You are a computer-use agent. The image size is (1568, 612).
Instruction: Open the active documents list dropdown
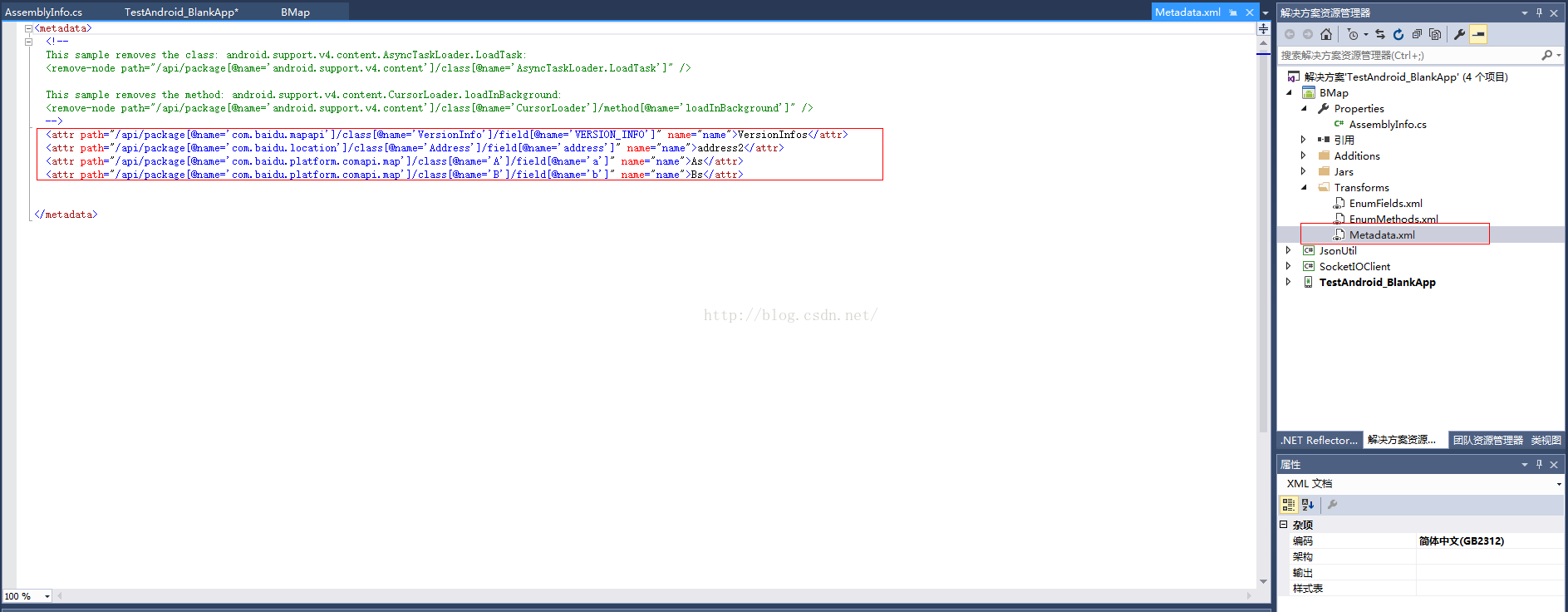tap(1266, 12)
